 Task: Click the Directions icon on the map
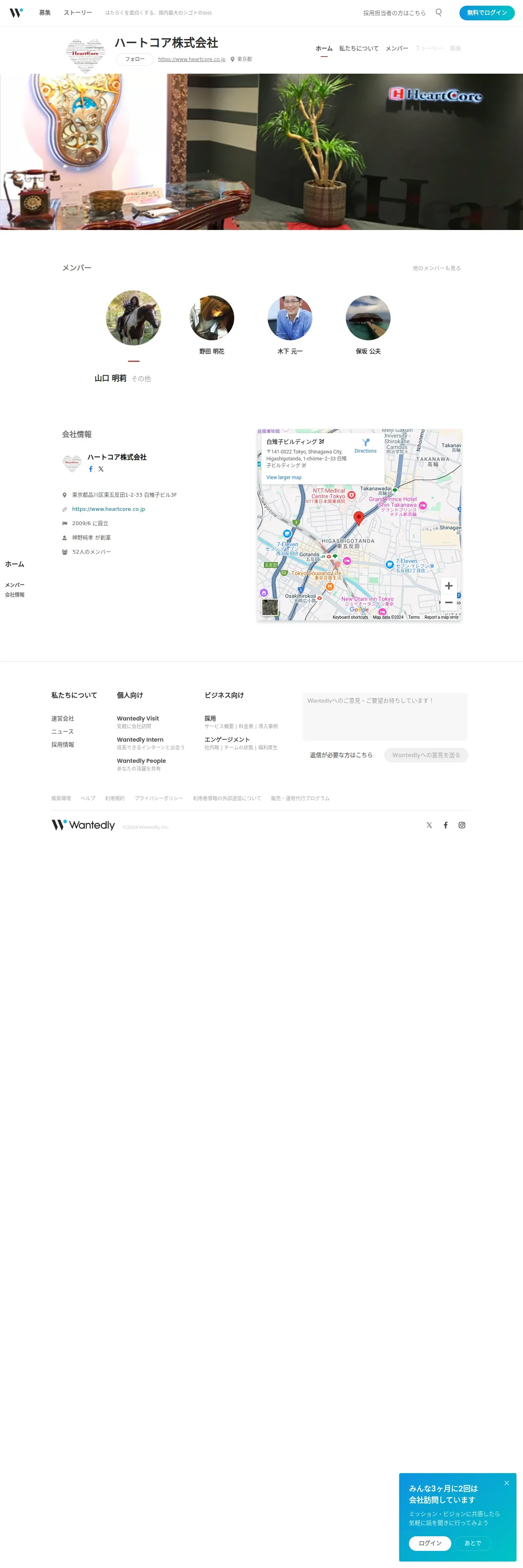tap(365, 442)
